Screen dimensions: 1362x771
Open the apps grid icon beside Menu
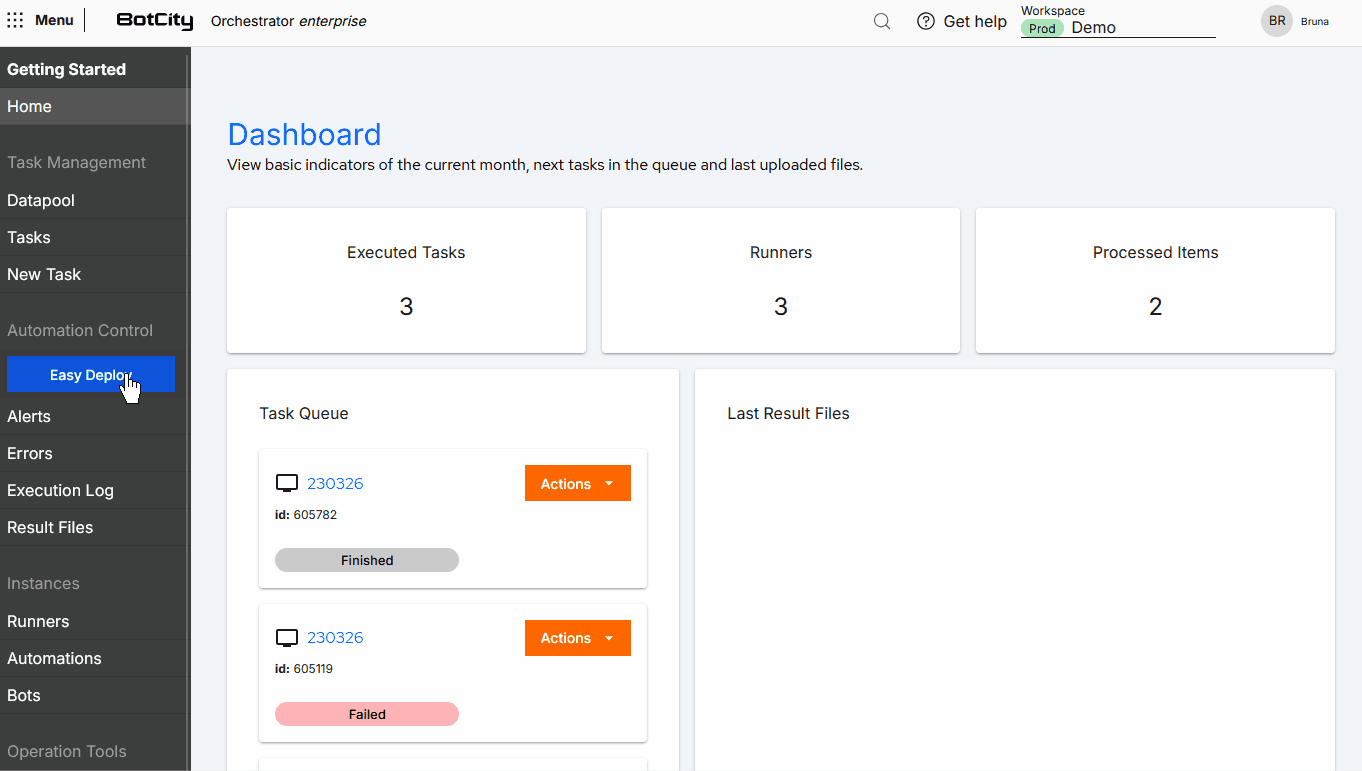15,19
